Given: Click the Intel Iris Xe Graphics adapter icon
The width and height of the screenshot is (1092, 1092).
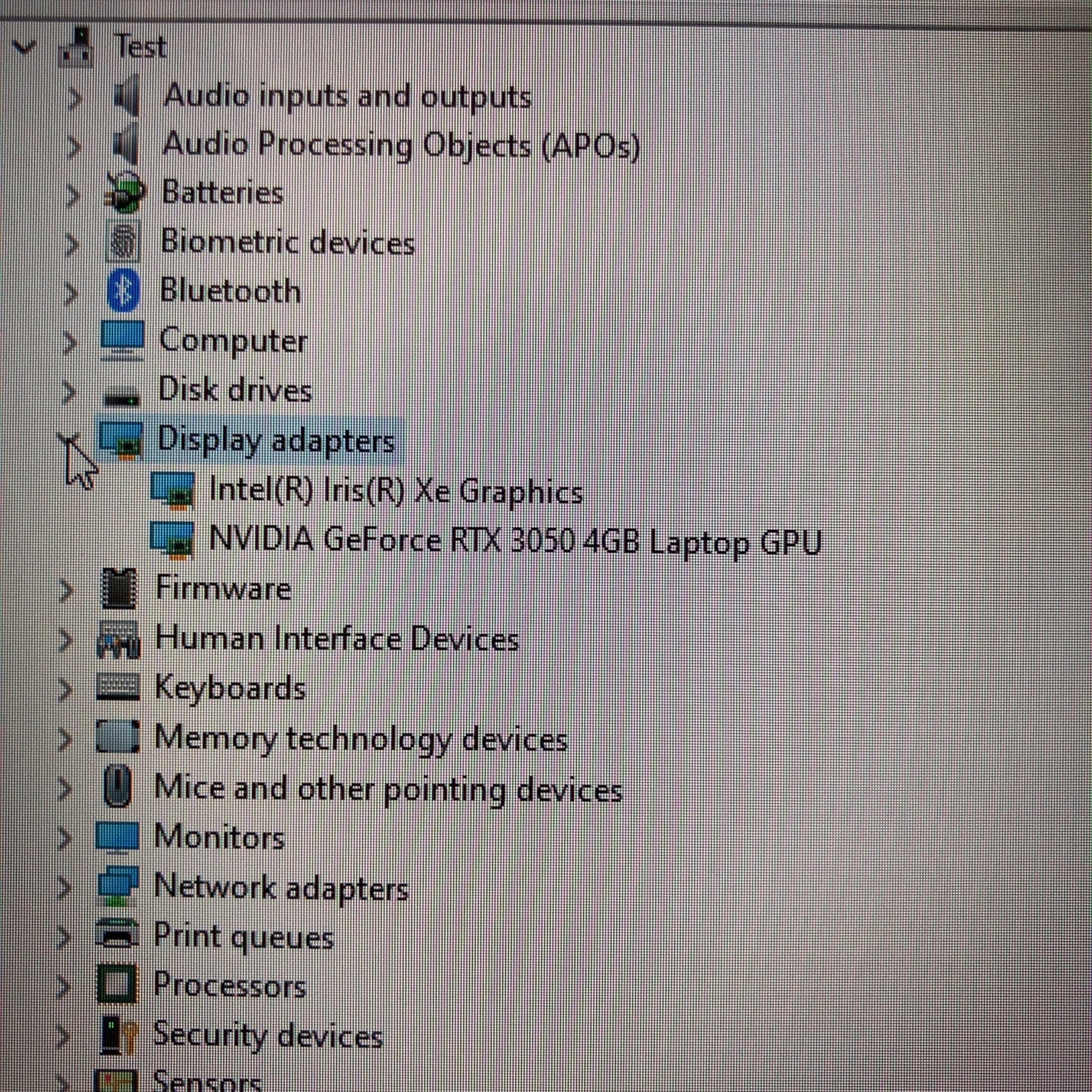Looking at the screenshot, I should [x=172, y=490].
